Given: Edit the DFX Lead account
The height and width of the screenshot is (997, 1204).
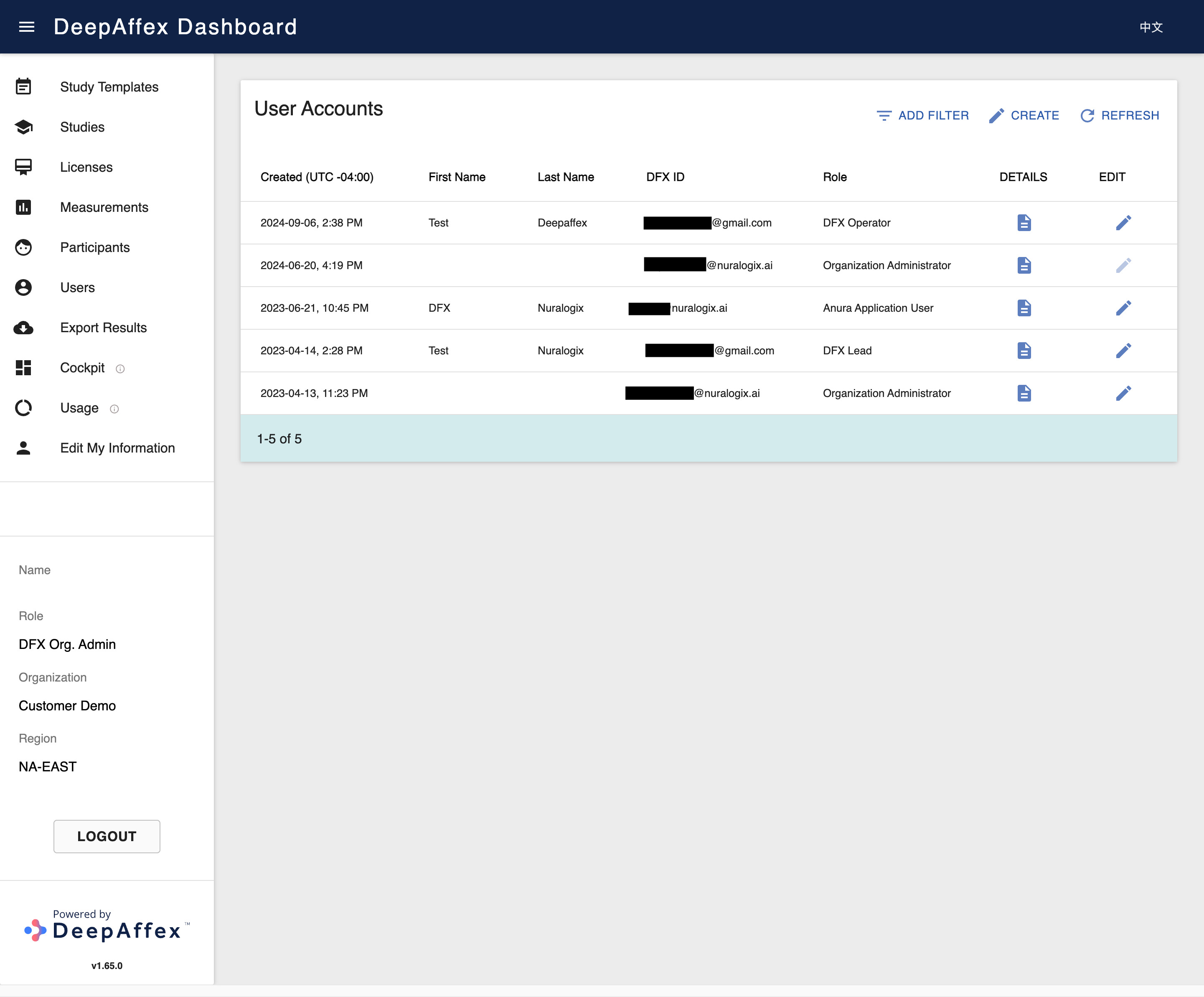Looking at the screenshot, I should point(1123,350).
